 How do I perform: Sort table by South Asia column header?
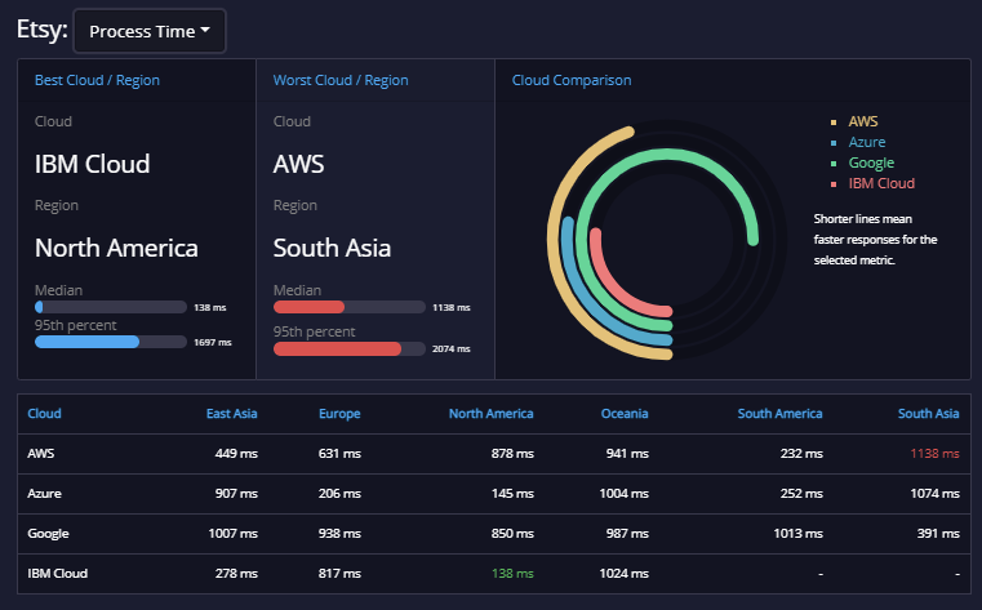(x=928, y=413)
